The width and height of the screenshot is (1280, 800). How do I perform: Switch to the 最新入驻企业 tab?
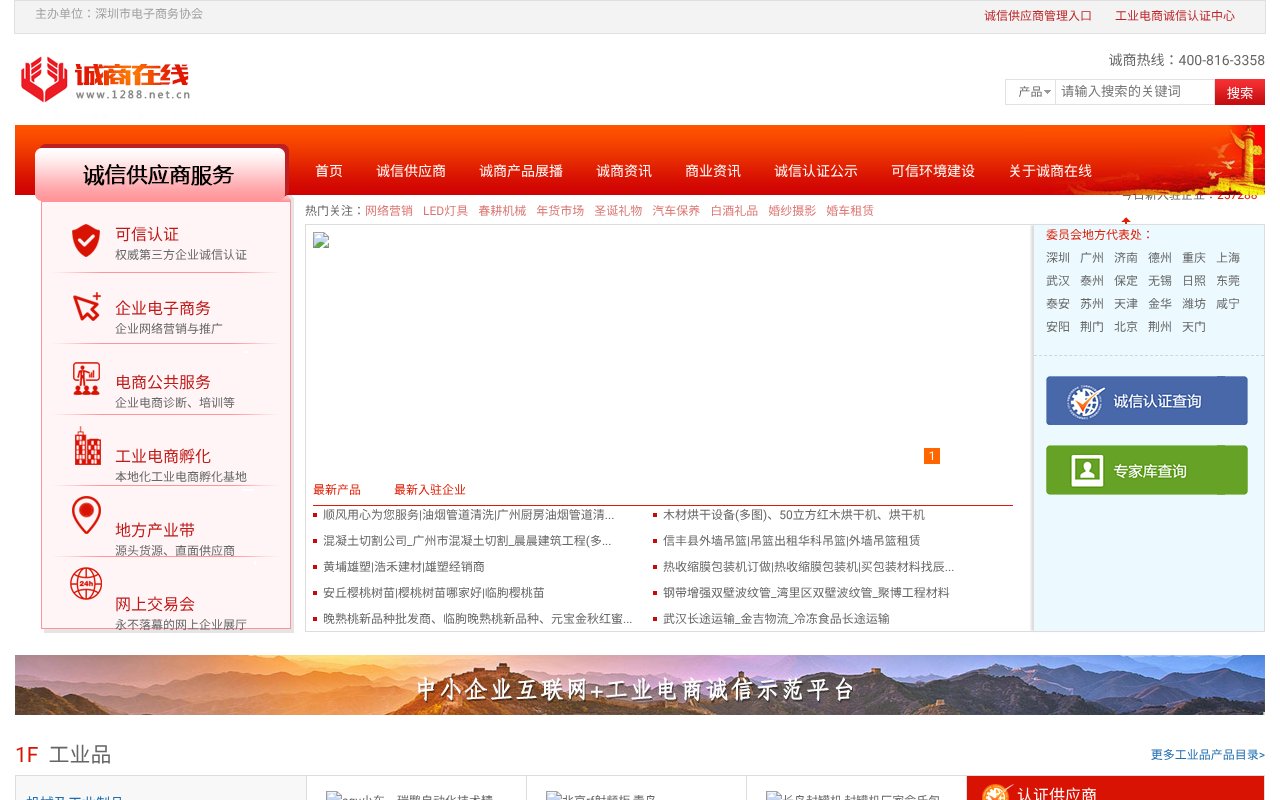(x=431, y=489)
